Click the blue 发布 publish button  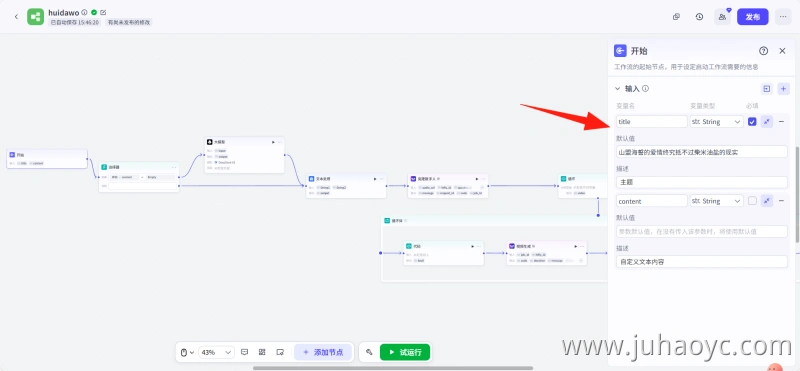click(x=753, y=17)
